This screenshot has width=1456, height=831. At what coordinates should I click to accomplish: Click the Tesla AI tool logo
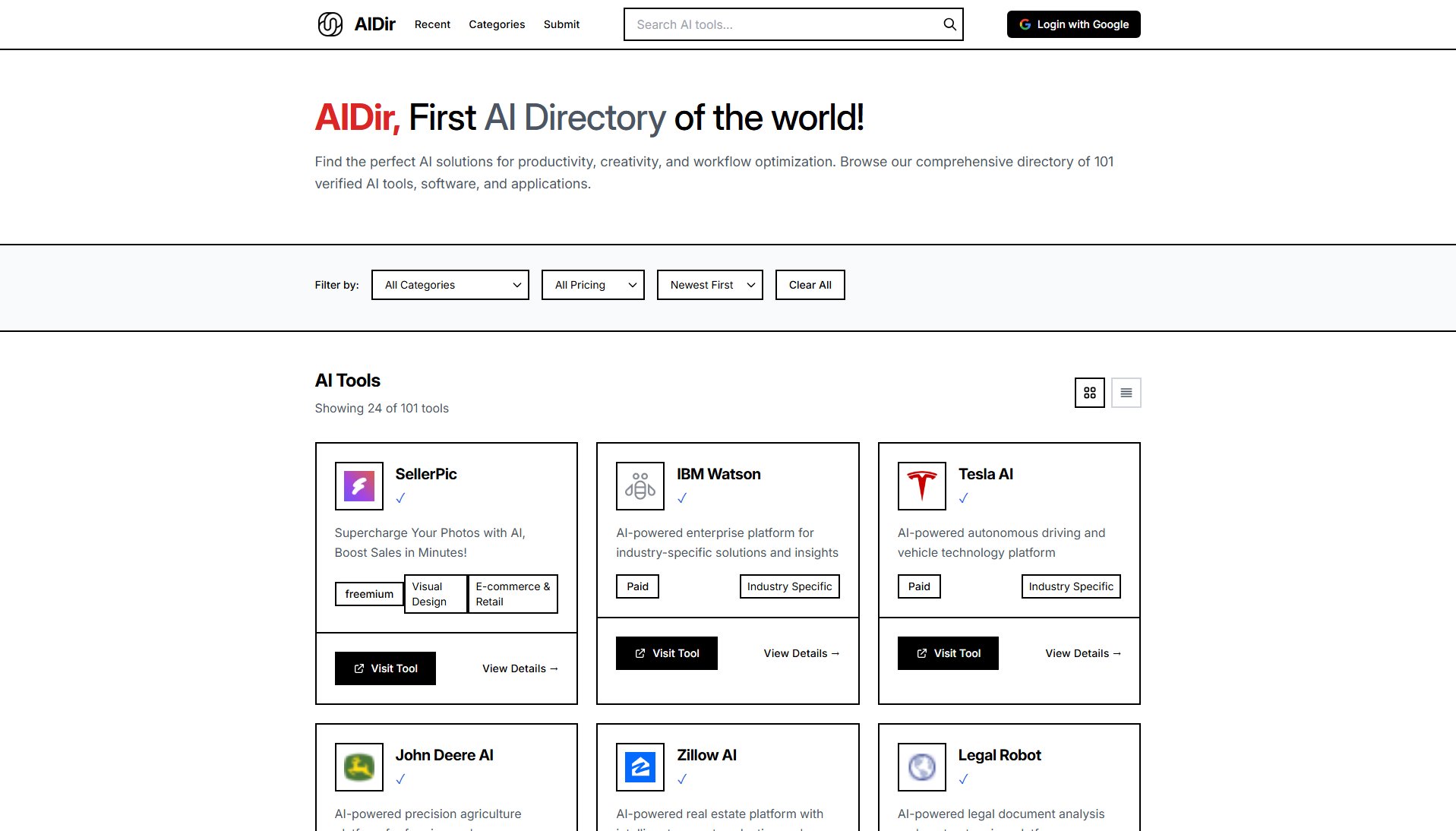click(921, 486)
